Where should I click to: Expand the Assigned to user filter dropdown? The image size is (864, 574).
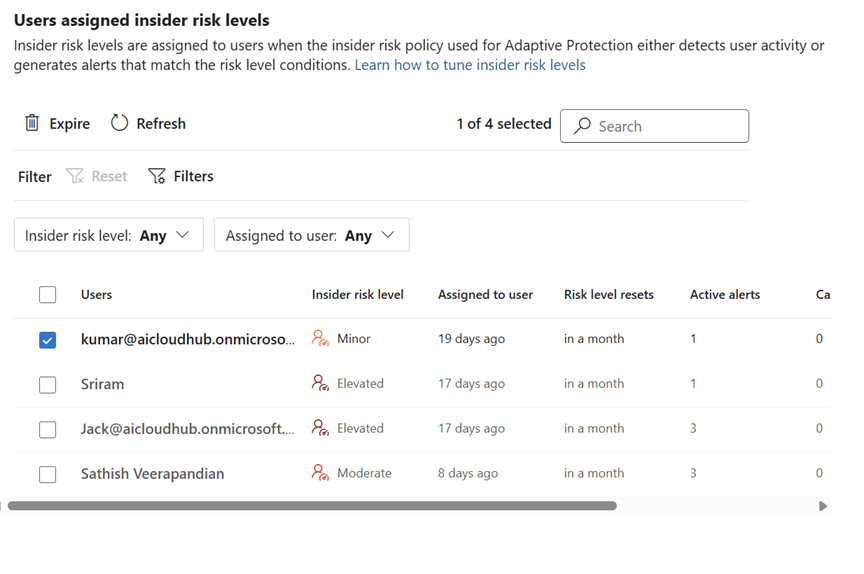tap(311, 235)
